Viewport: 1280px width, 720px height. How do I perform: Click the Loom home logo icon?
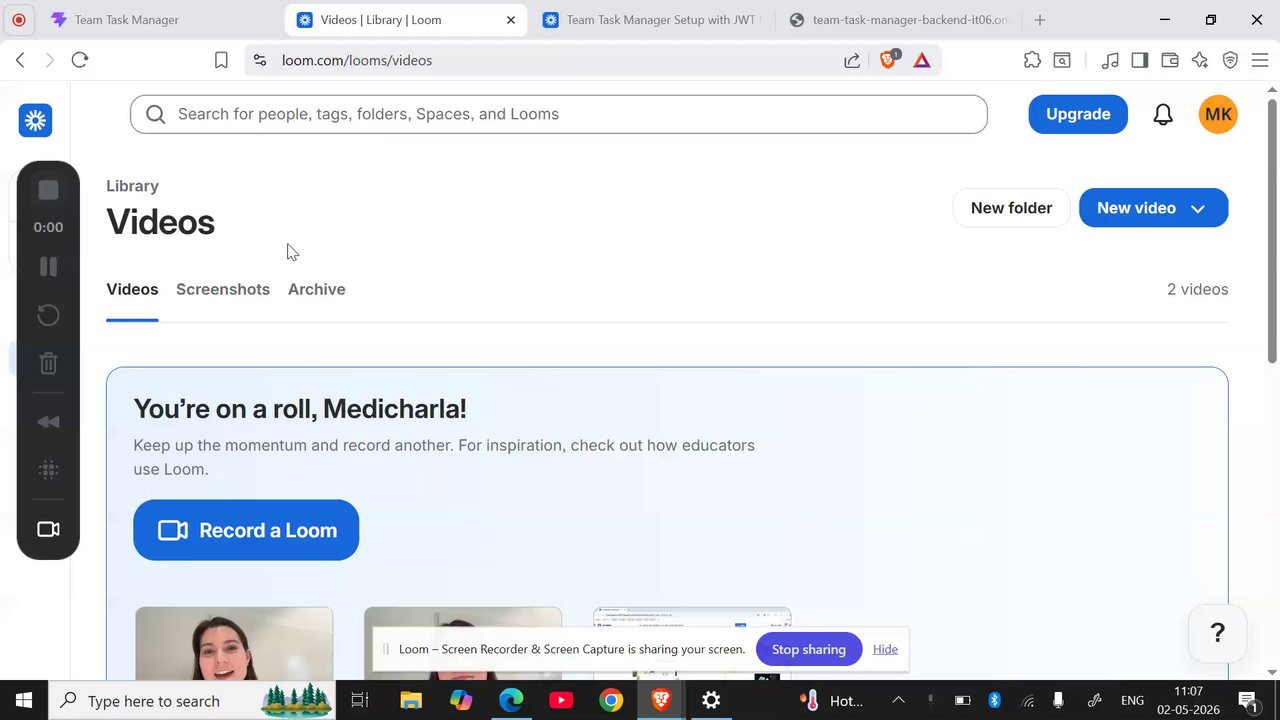click(x=35, y=120)
